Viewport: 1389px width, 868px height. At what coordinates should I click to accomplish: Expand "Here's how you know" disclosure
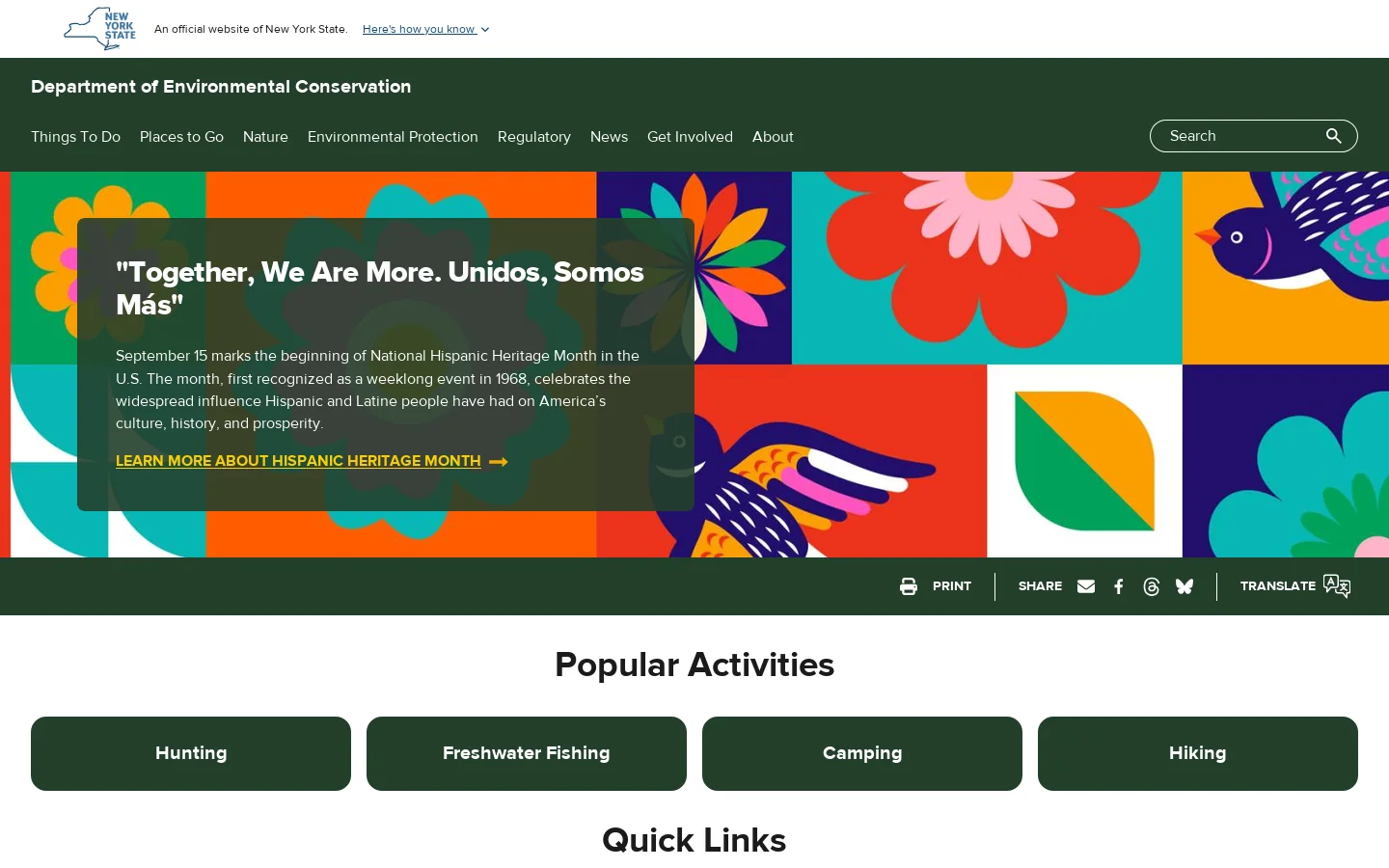tap(426, 29)
